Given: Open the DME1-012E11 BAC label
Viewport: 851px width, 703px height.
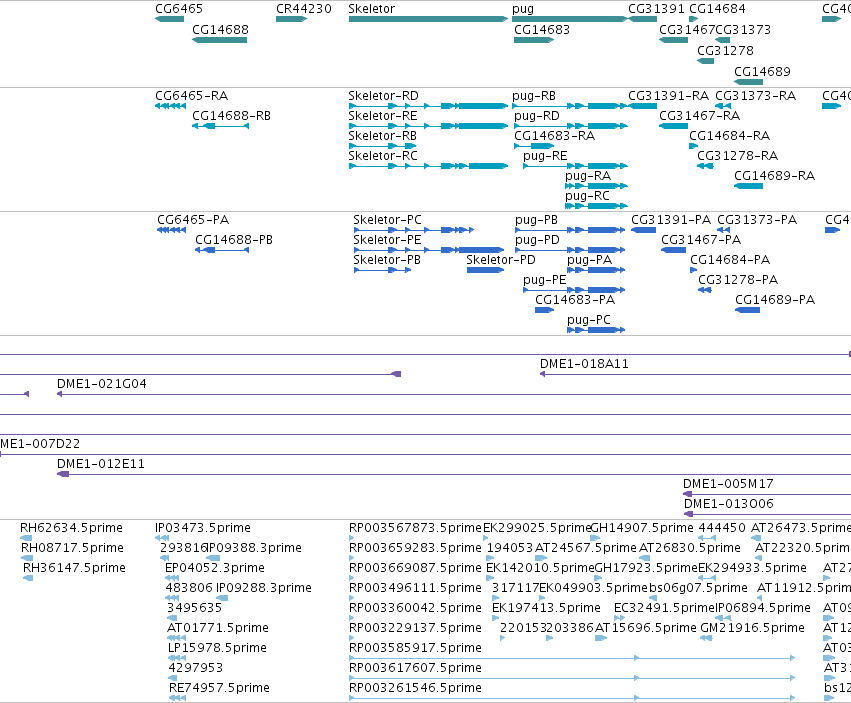Looking at the screenshot, I should point(101,464).
